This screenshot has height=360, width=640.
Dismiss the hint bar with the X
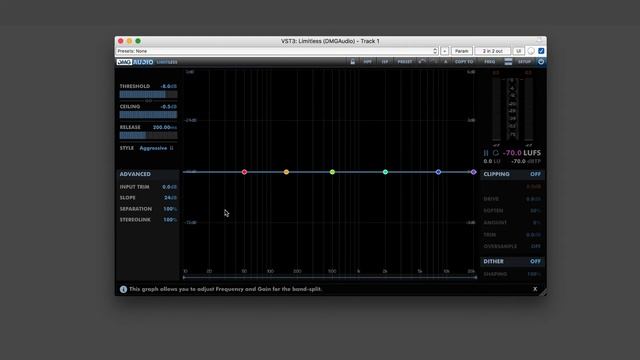tap(535, 289)
